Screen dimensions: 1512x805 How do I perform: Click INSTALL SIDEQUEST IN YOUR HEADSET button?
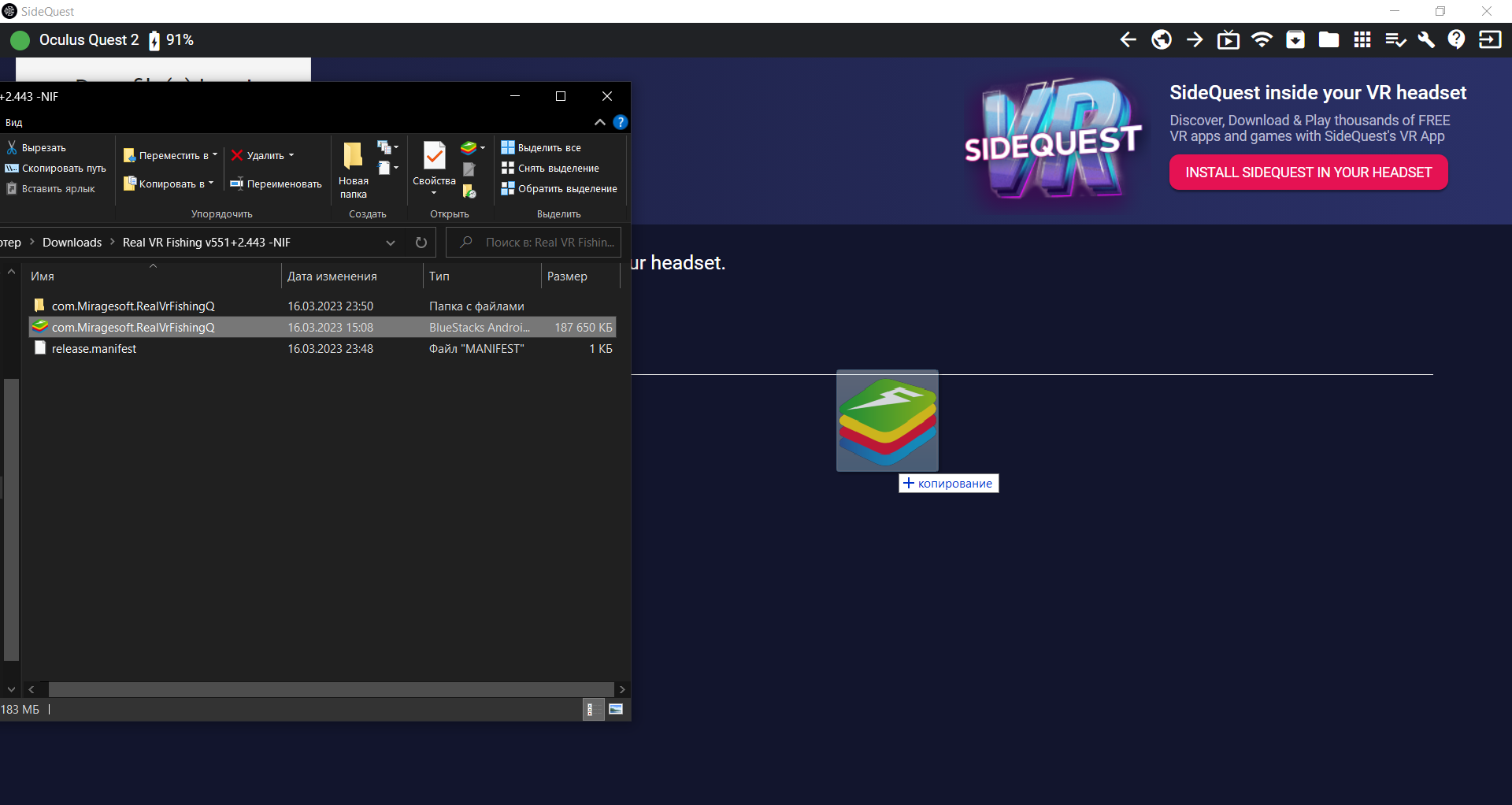click(1309, 172)
